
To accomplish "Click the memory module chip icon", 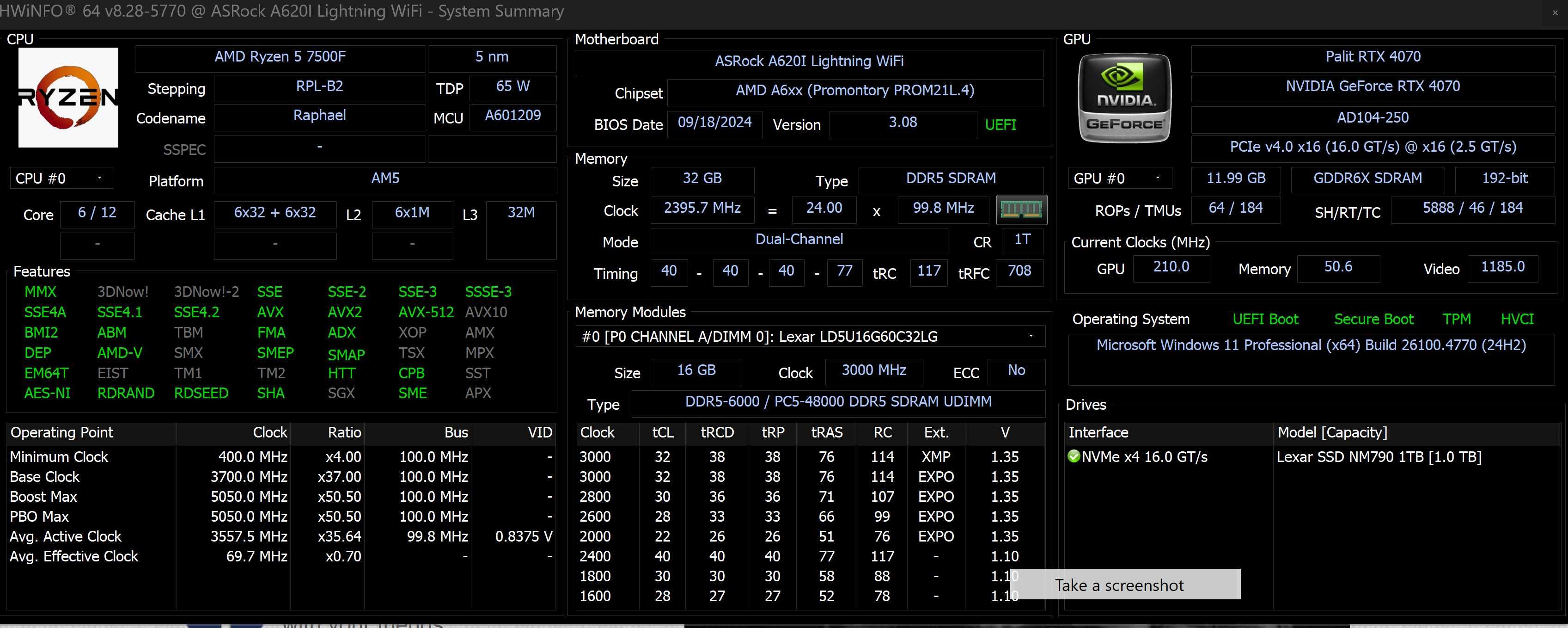I will point(1021,210).
